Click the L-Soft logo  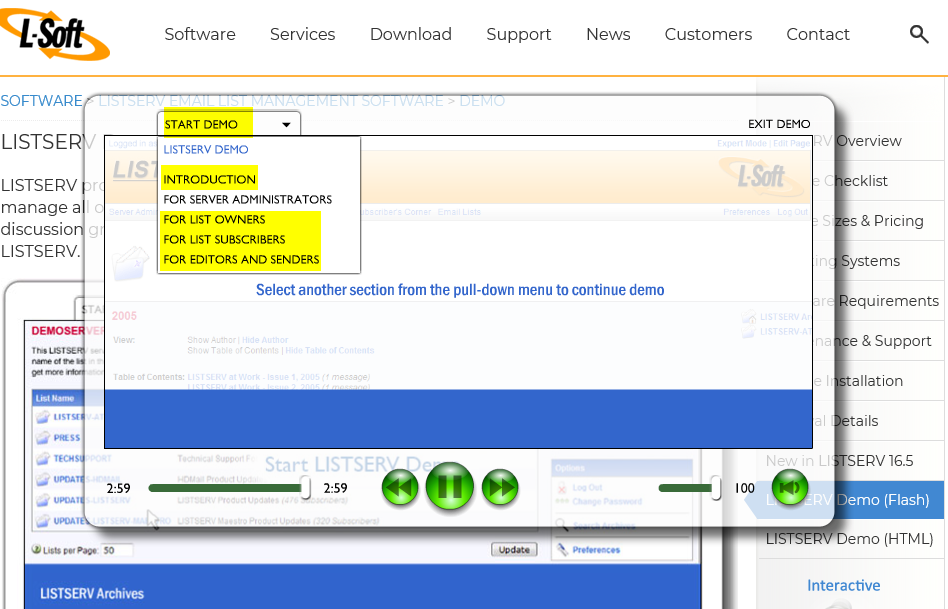pyautogui.click(x=54, y=34)
